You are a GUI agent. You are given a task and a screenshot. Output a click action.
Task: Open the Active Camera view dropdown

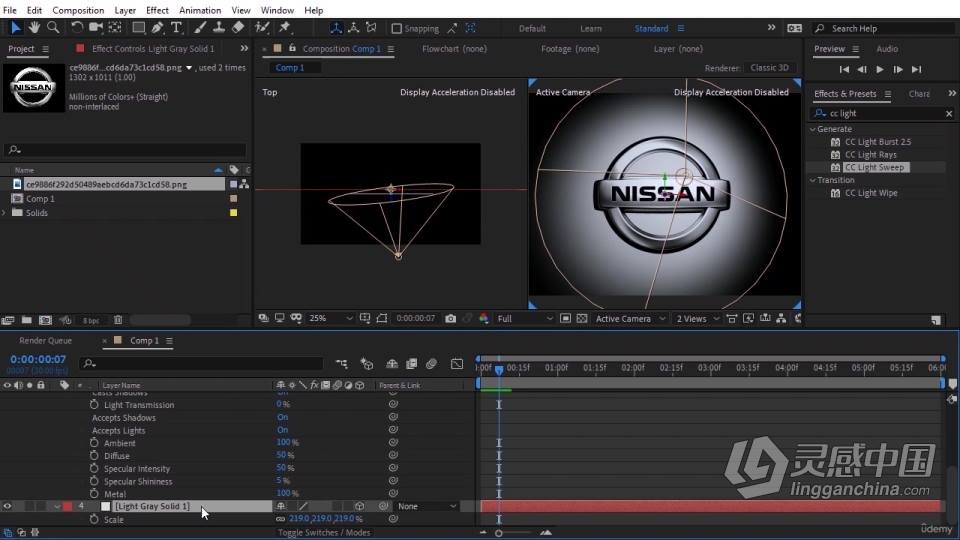630,318
